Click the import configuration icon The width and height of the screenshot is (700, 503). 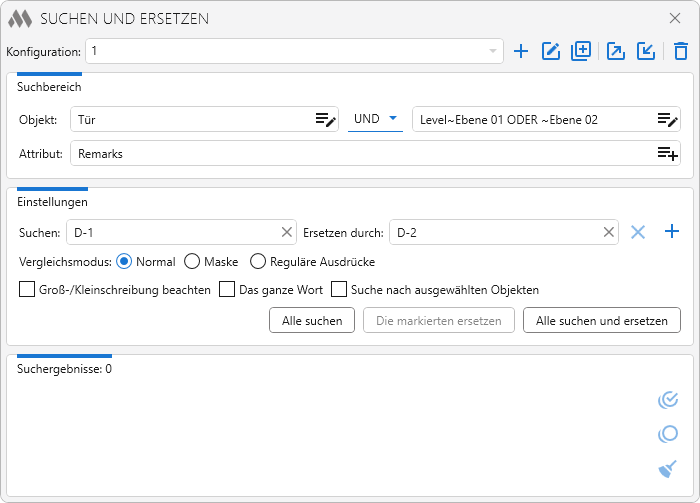click(x=646, y=51)
